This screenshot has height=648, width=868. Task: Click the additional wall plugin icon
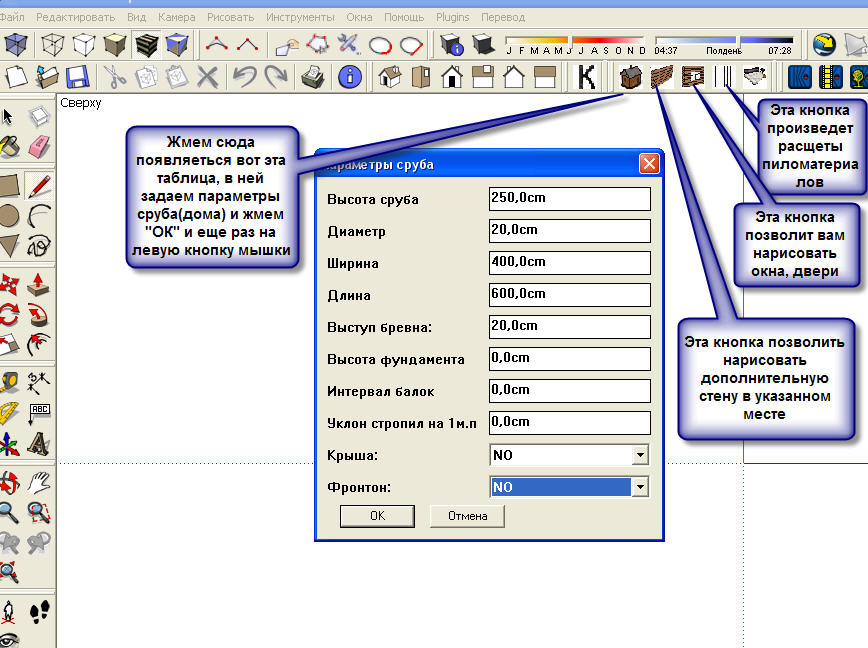(661, 76)
